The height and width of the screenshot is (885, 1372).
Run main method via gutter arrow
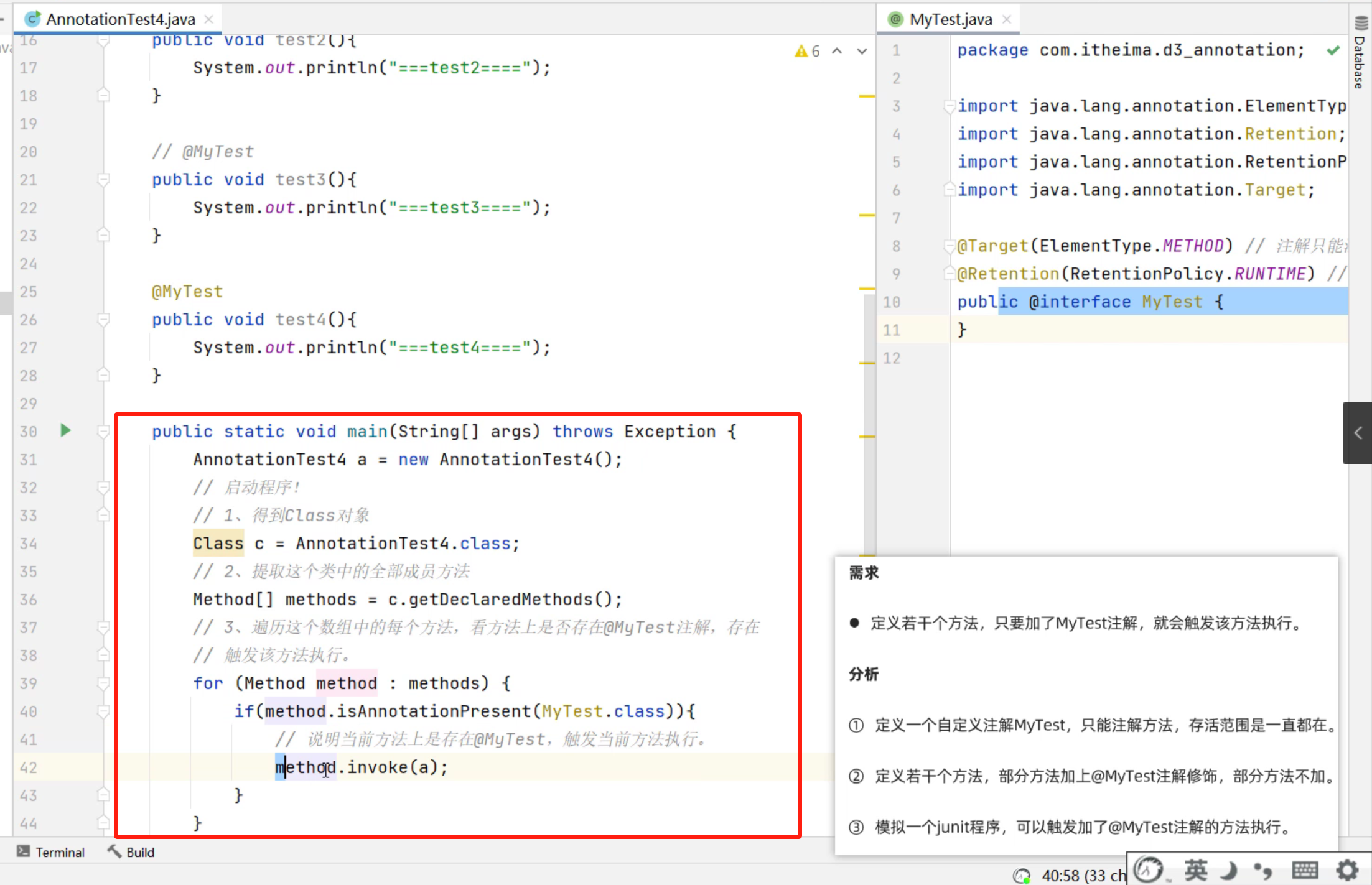point(65,430)
